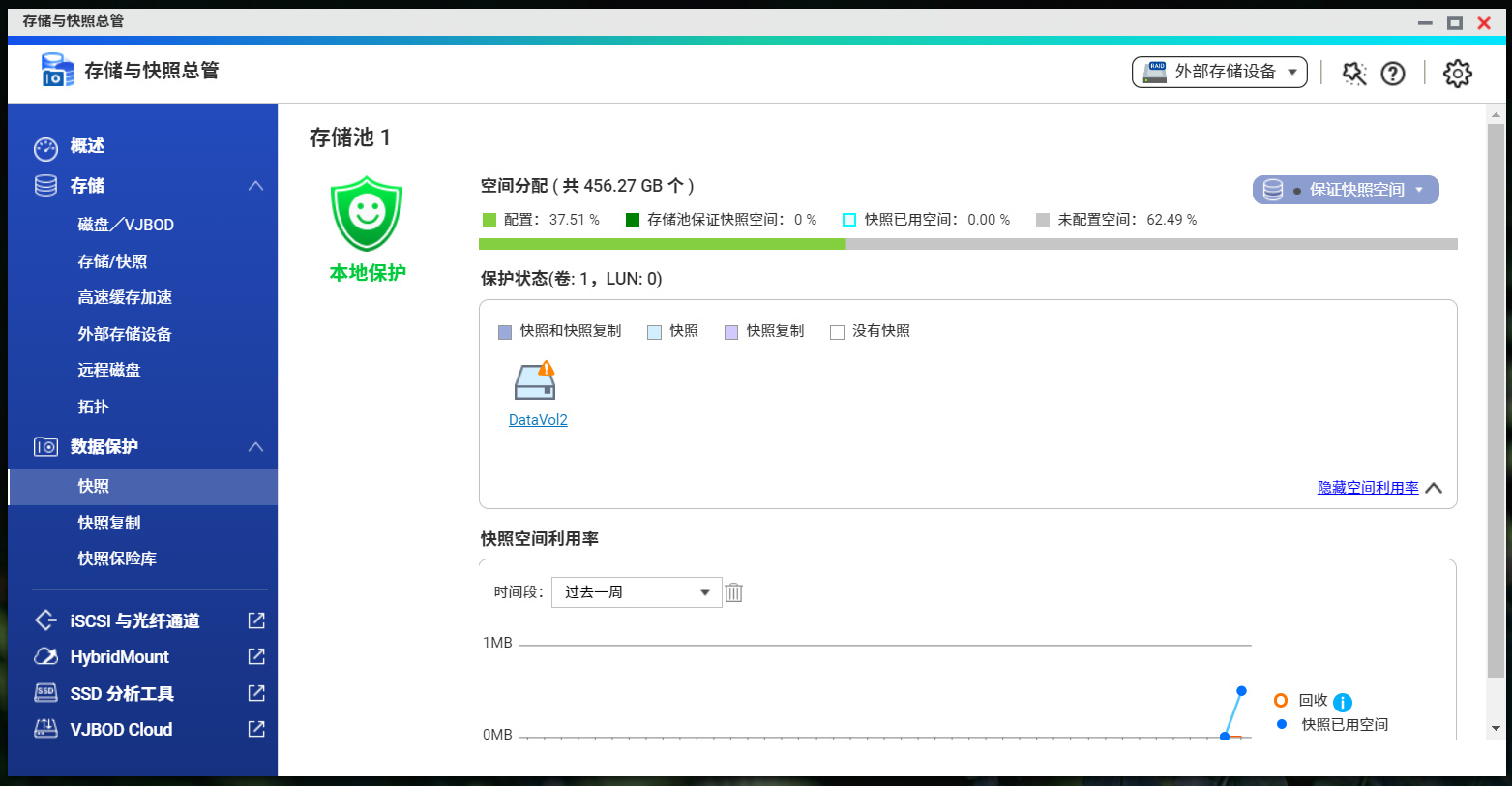The image size is (1512, 786).
Task: Delete snapshot usage history with trash icon
Action: tap(734, 592)
